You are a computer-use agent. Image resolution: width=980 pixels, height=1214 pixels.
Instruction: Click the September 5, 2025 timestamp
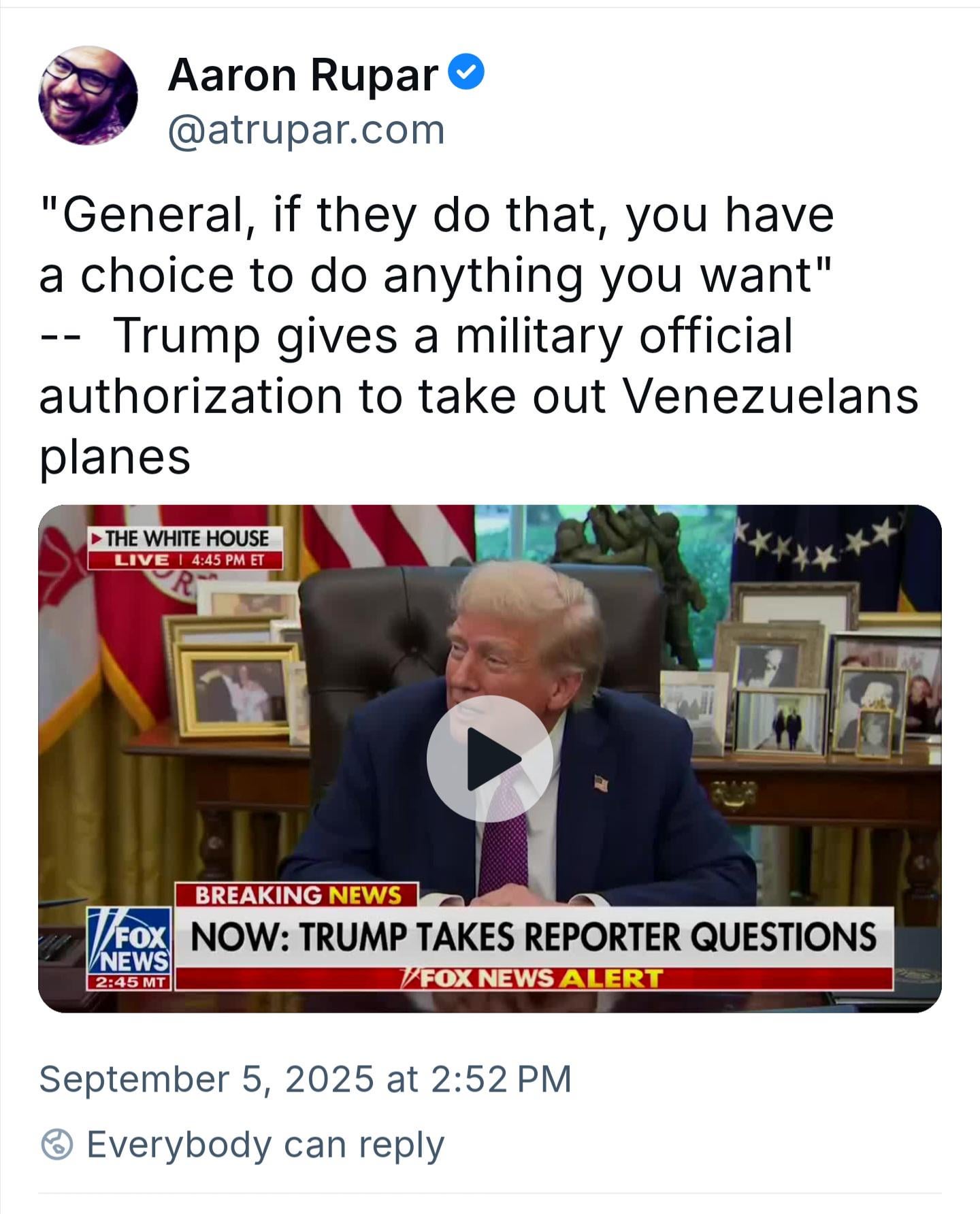305,1079
